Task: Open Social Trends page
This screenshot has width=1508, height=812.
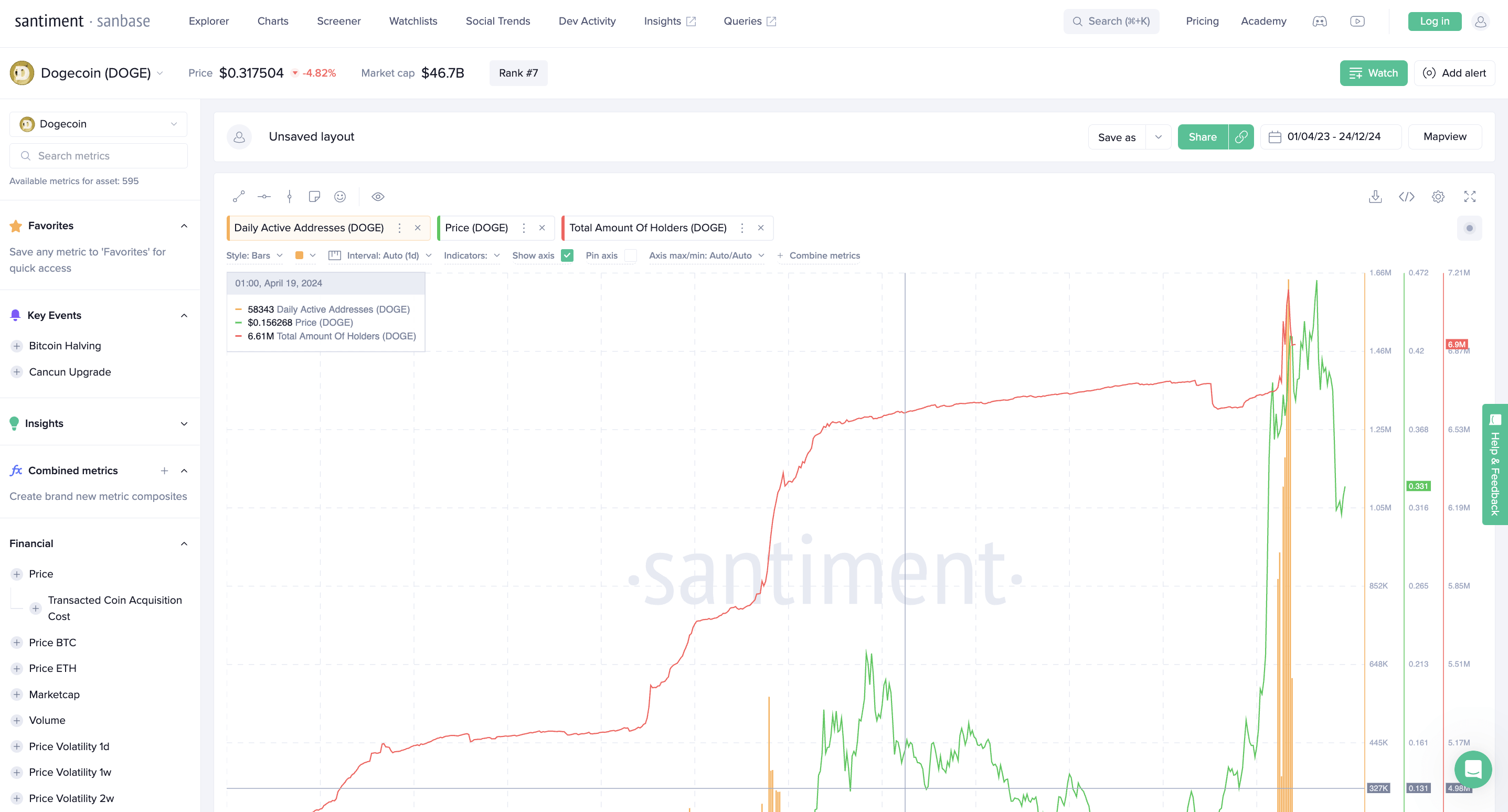Action: [x=498, y=21]
